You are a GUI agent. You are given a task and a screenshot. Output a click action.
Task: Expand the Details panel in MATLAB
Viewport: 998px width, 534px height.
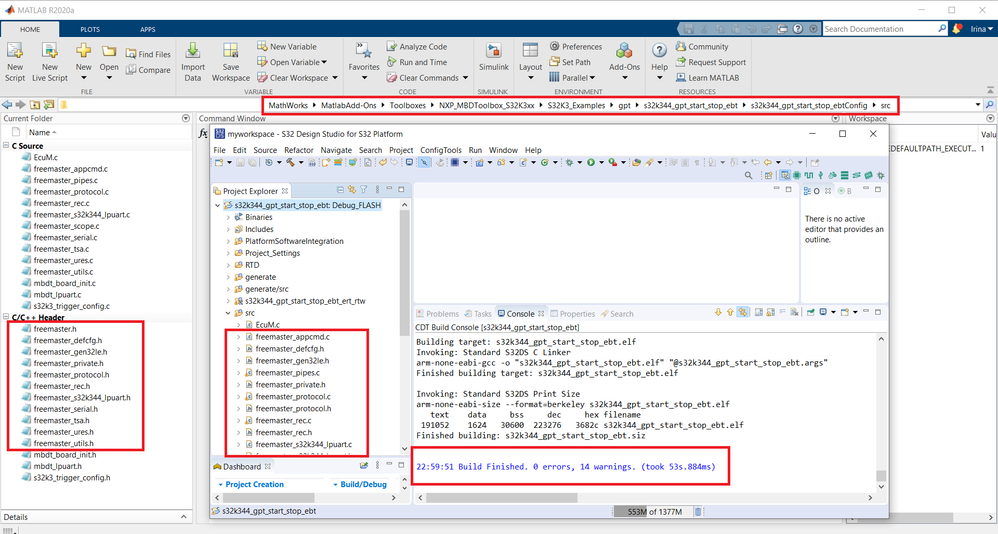tap(183, 517)
